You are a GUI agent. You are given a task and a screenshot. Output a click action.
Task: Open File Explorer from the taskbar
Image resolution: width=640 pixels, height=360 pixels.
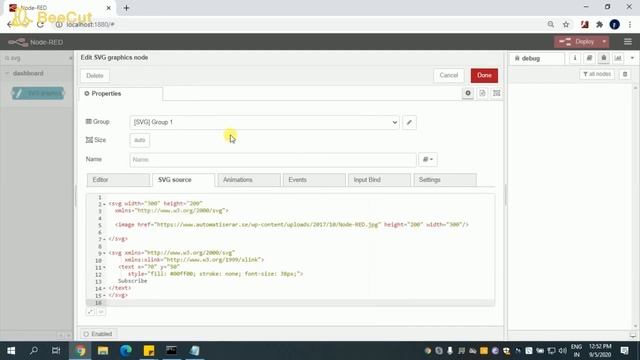click(x=103, y=351)
